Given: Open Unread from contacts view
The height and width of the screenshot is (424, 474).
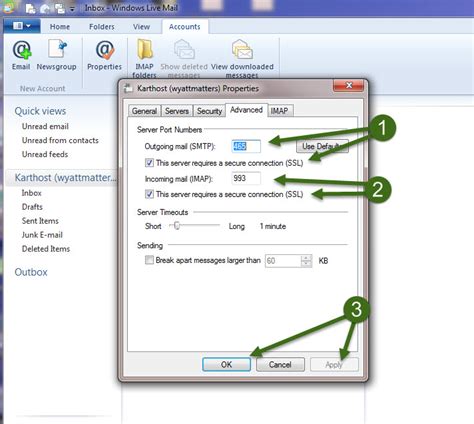Looking at the screenshot, I should click(x=60, y=140).
